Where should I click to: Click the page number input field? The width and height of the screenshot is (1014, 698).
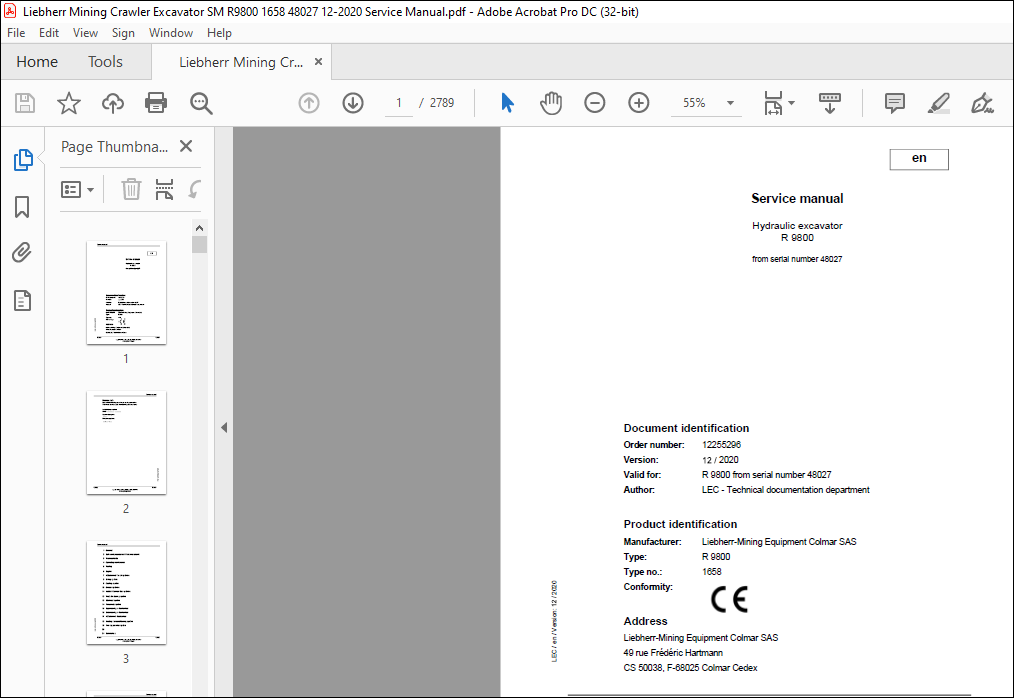pos(399,103)
